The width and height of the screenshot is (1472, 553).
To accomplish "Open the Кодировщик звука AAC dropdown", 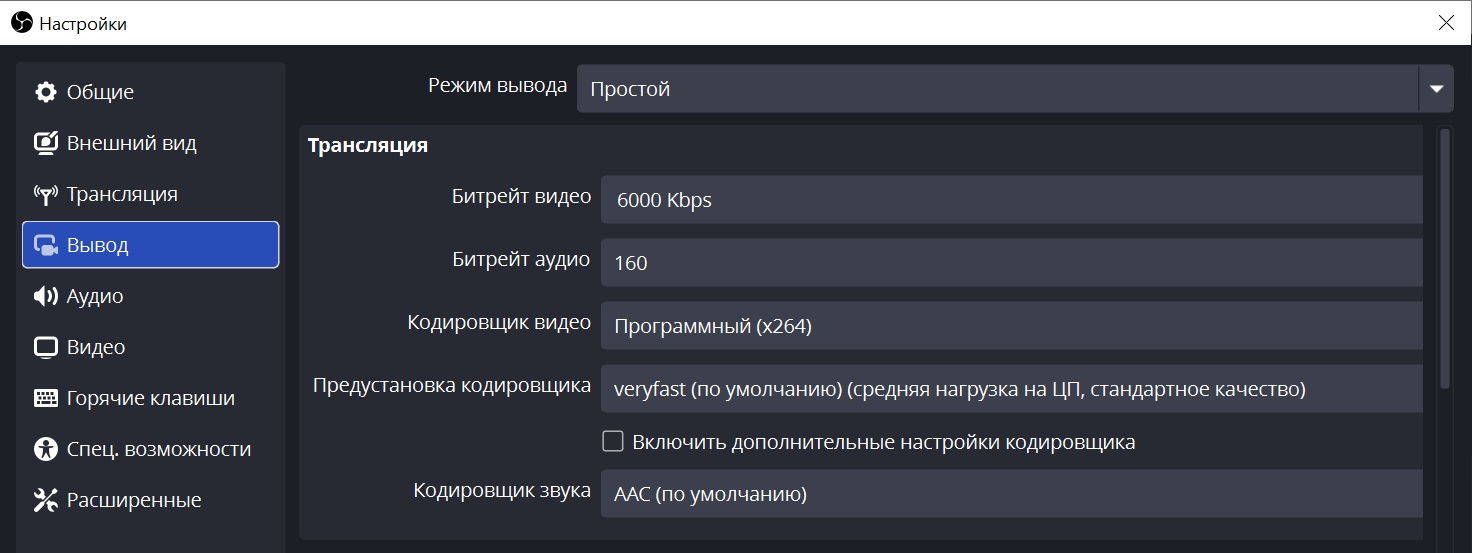I will (1010, 494).
